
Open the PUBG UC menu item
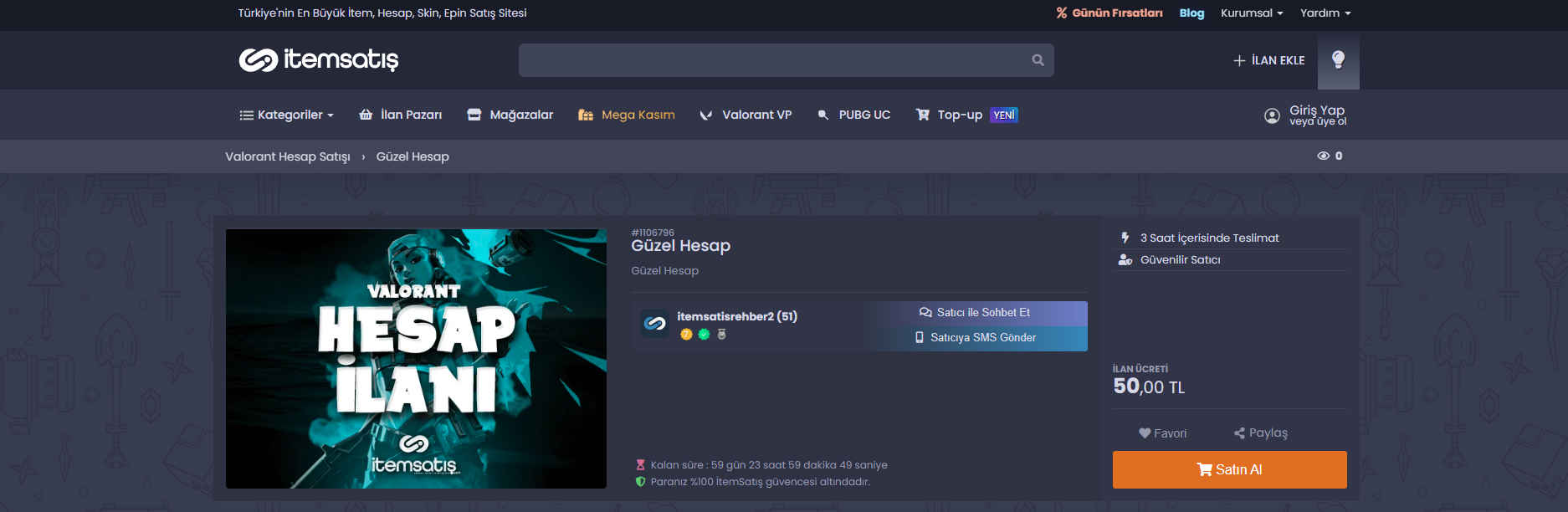tap(853, 115)
